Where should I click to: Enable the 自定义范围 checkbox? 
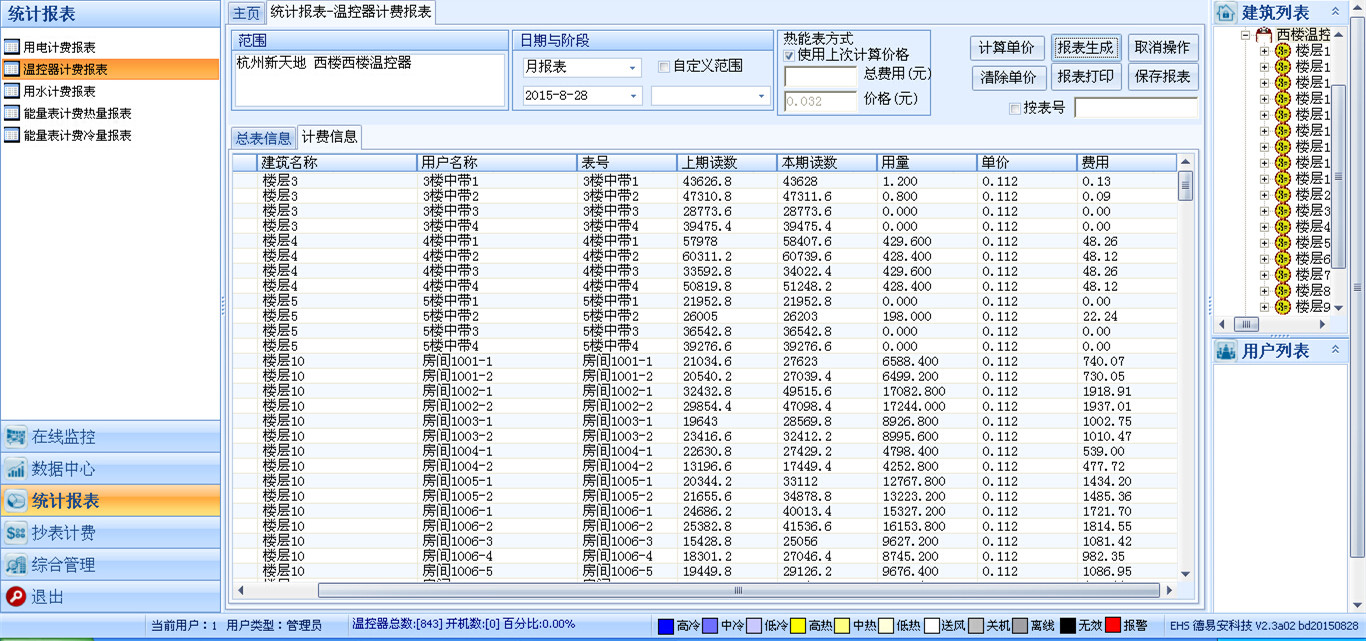pos(664,67)
